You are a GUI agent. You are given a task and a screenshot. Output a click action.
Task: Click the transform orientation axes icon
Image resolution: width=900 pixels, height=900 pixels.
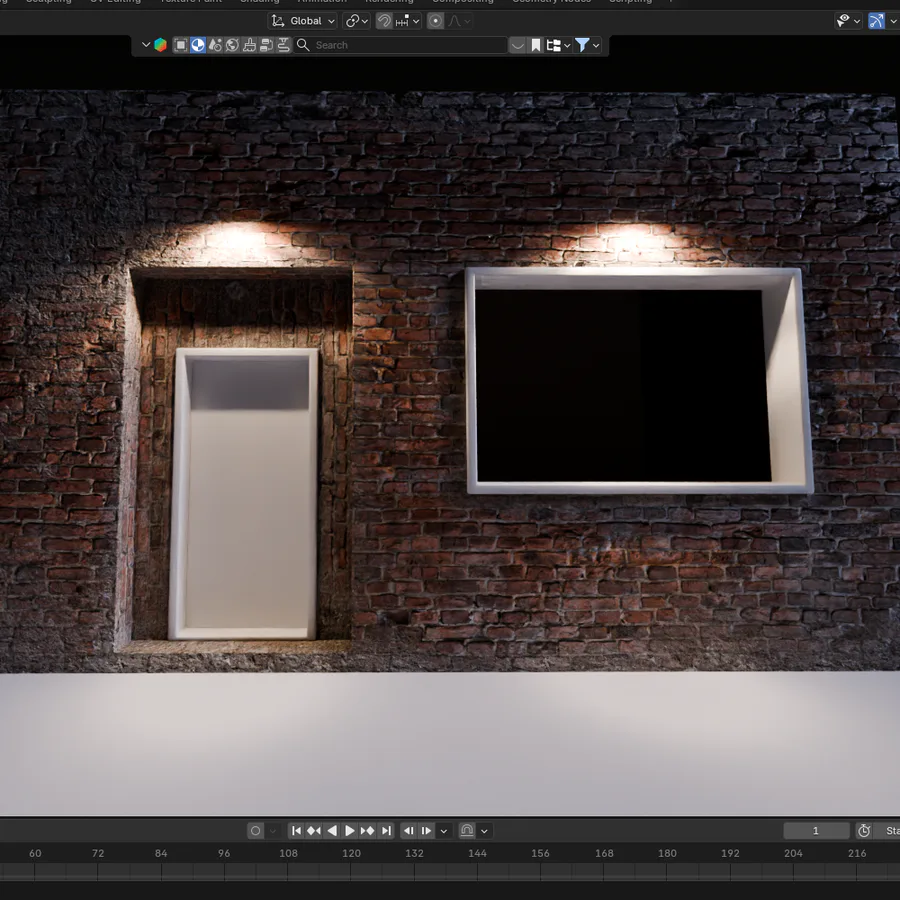click(x=278, y=21)
